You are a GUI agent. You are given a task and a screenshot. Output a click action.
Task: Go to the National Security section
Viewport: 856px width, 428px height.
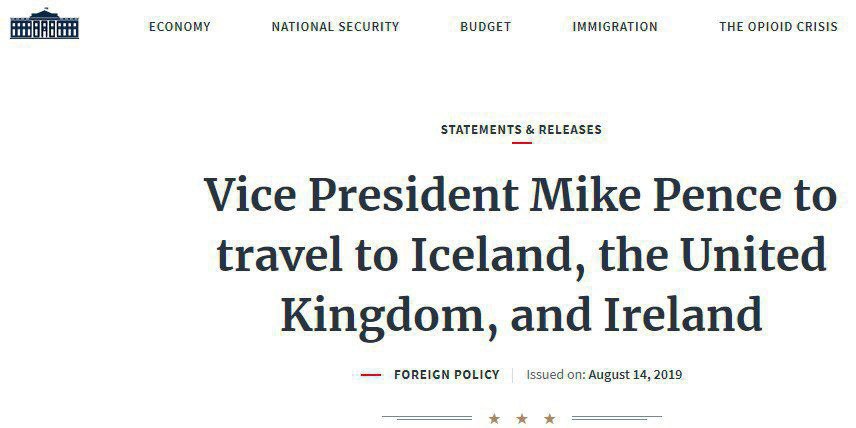point(335,27)
